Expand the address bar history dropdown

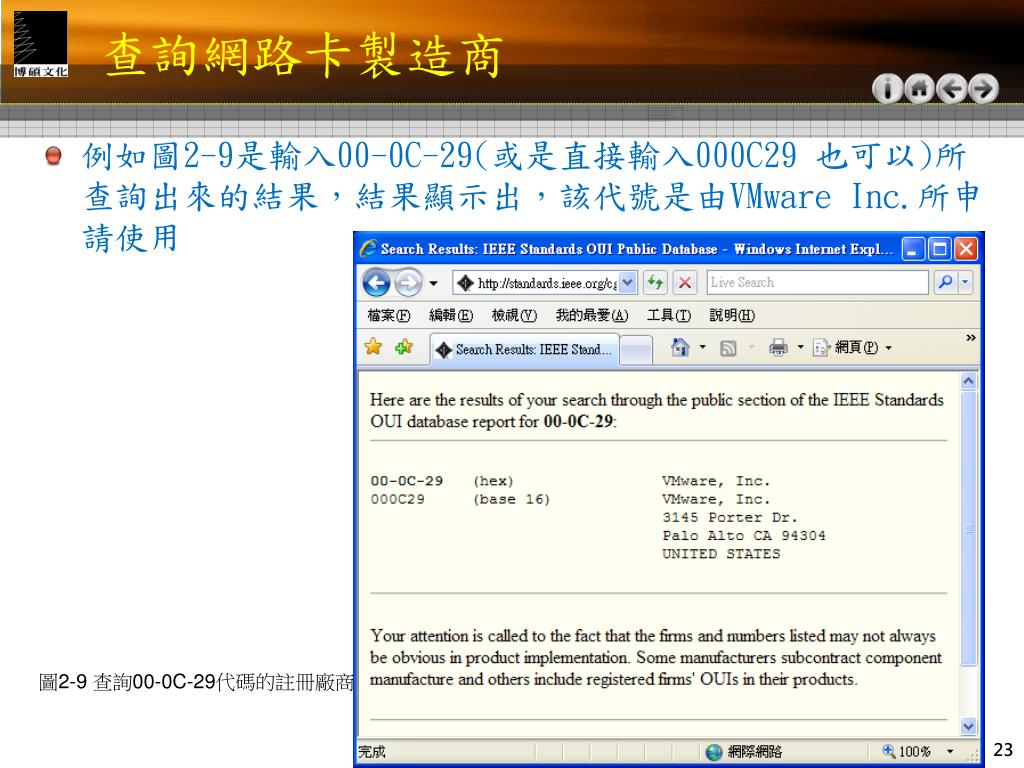(627, 283)
